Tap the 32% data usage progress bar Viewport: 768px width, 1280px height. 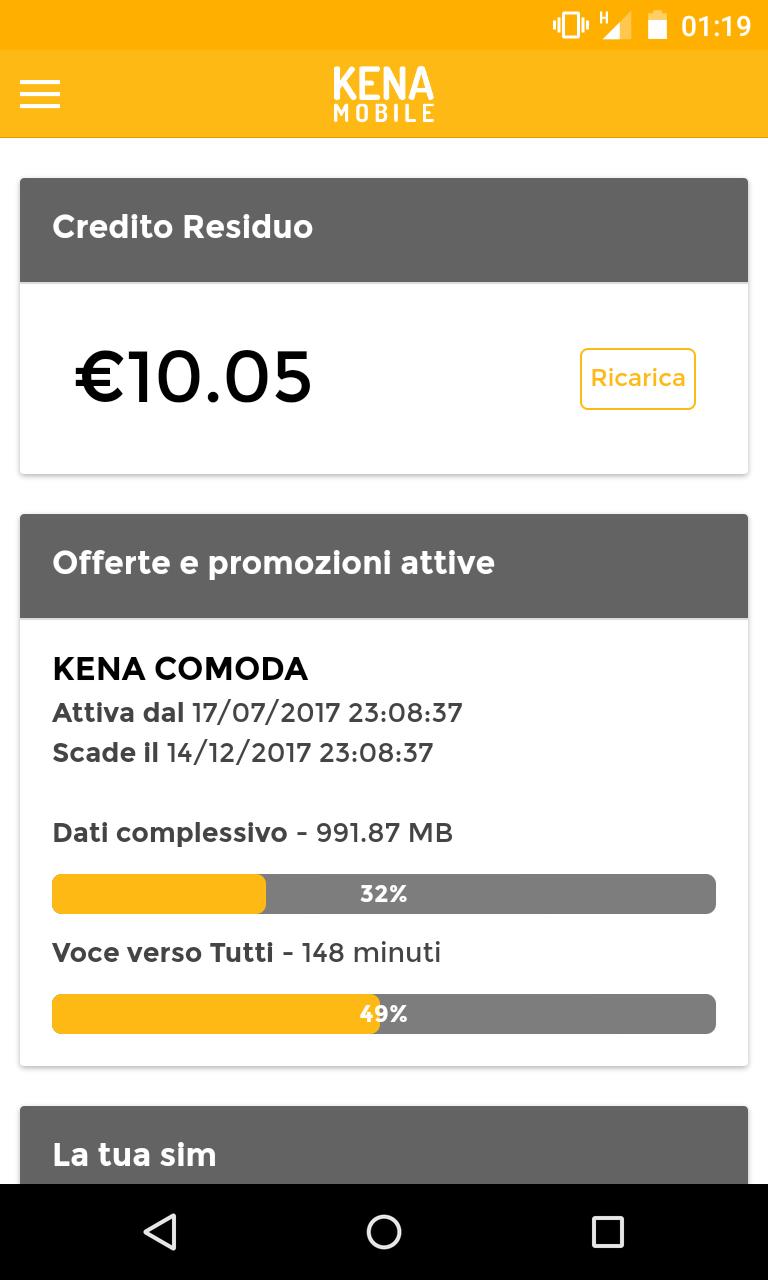tap(384, 894)
